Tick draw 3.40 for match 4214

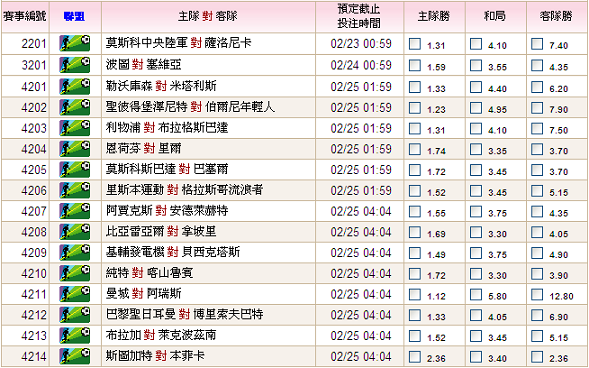click(476, 357)
